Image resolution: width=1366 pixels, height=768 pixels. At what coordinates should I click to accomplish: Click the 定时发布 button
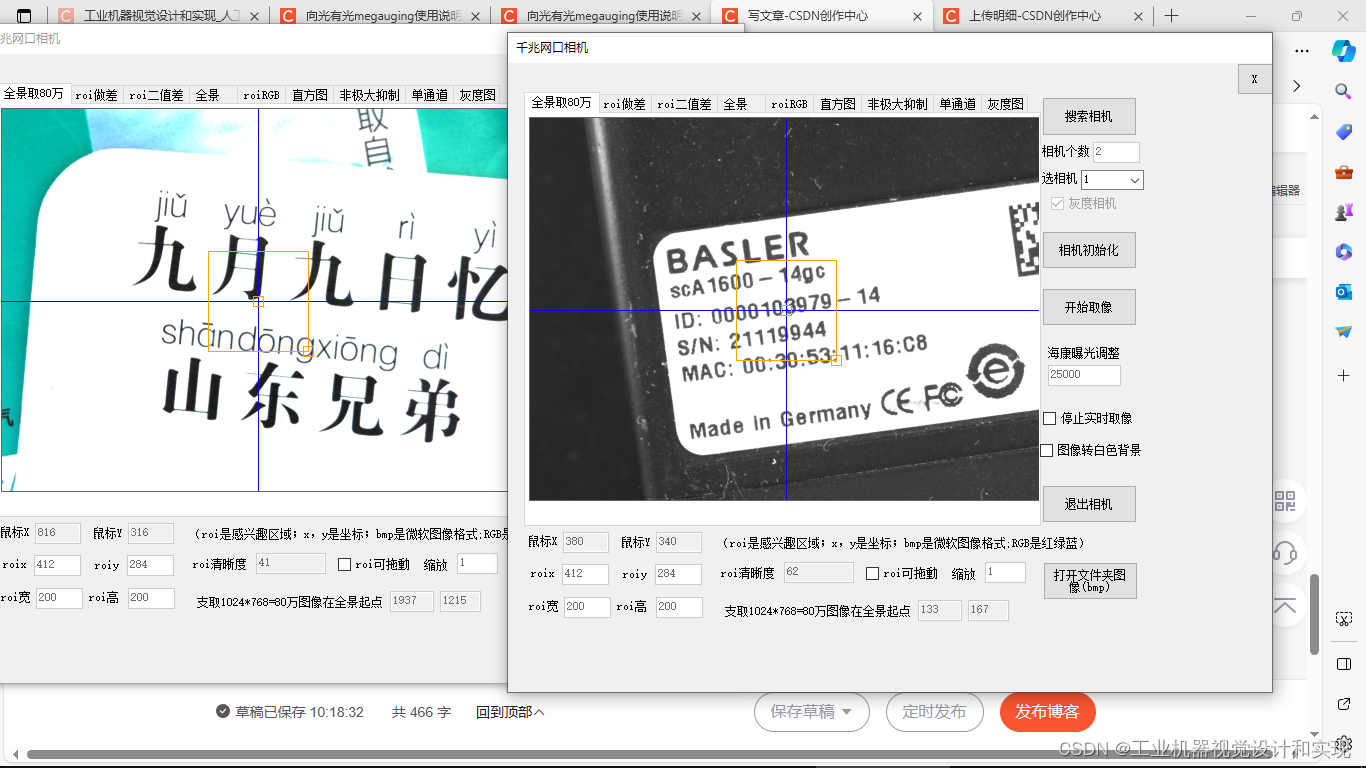click(934, 712)
